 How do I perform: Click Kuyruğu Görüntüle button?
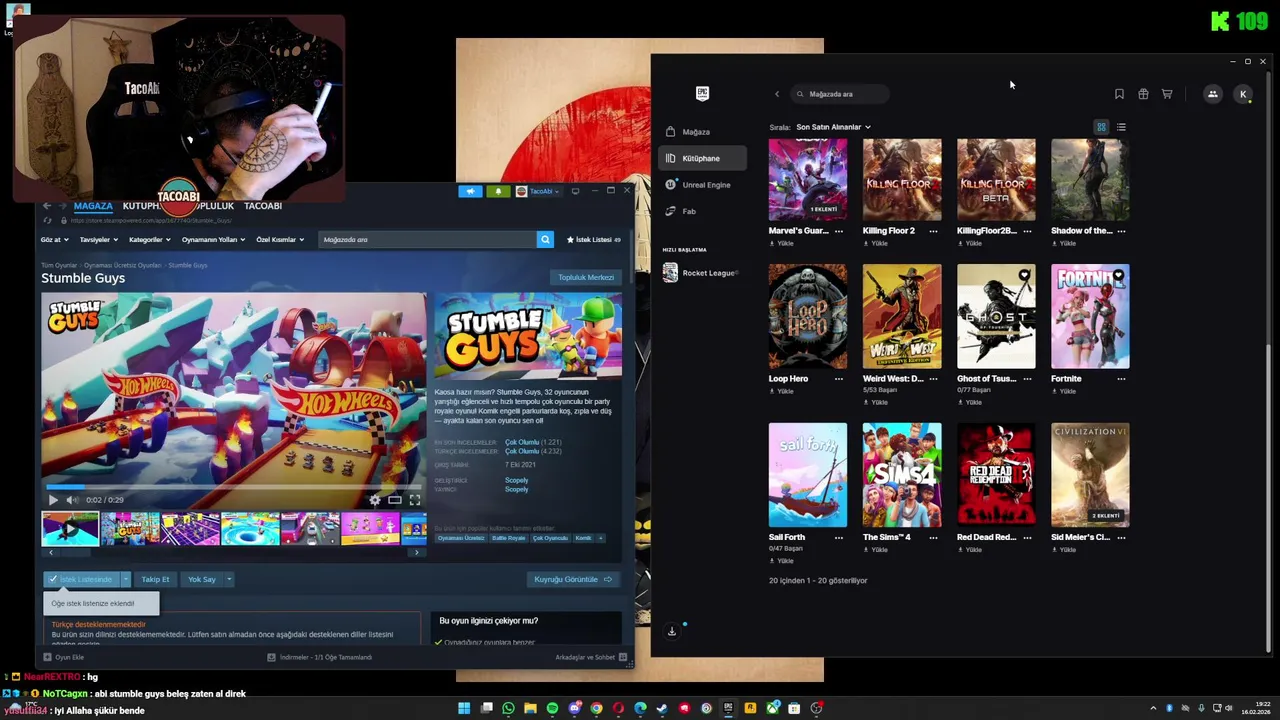(x=573, y=579)
